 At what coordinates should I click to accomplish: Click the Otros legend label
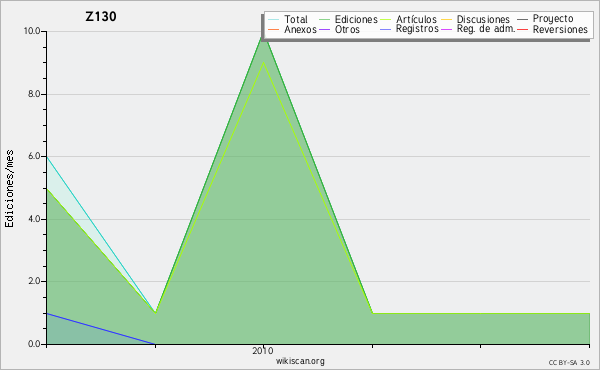[x=347, y=29]
